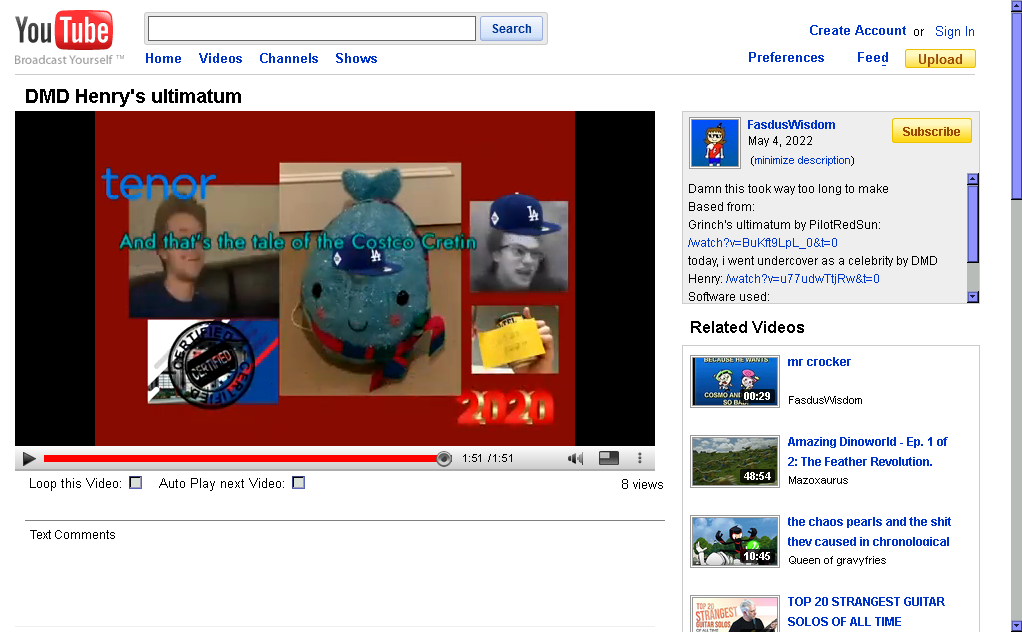The height and width of the screenshot is (632, 1022).
Task: Enable Auto Play next Video checkbox
Action: click(299, 483)
